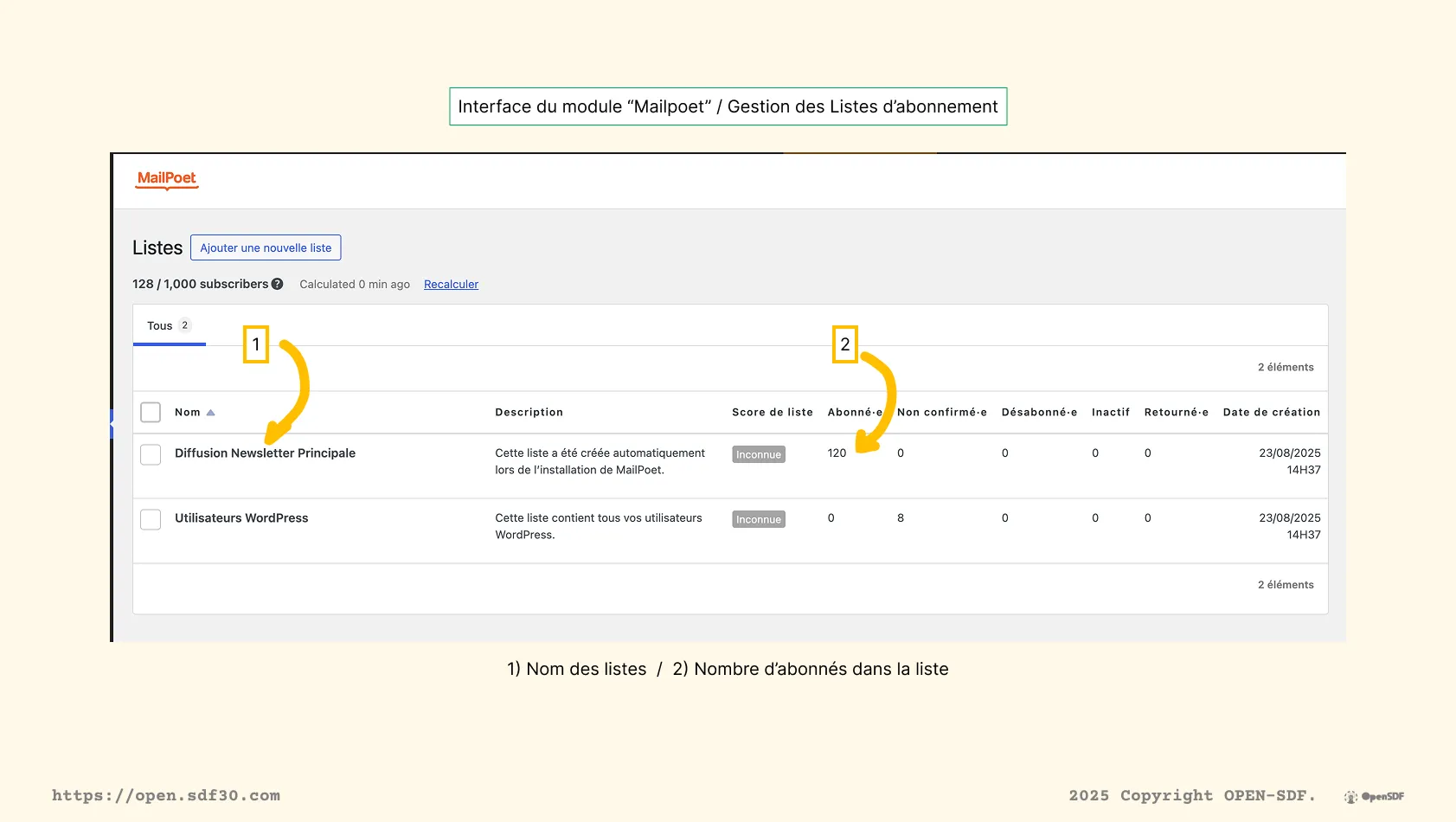Click the Nom sort arrow icon
This screenshot has height=822, width=1456.
[x=210, y=413]
